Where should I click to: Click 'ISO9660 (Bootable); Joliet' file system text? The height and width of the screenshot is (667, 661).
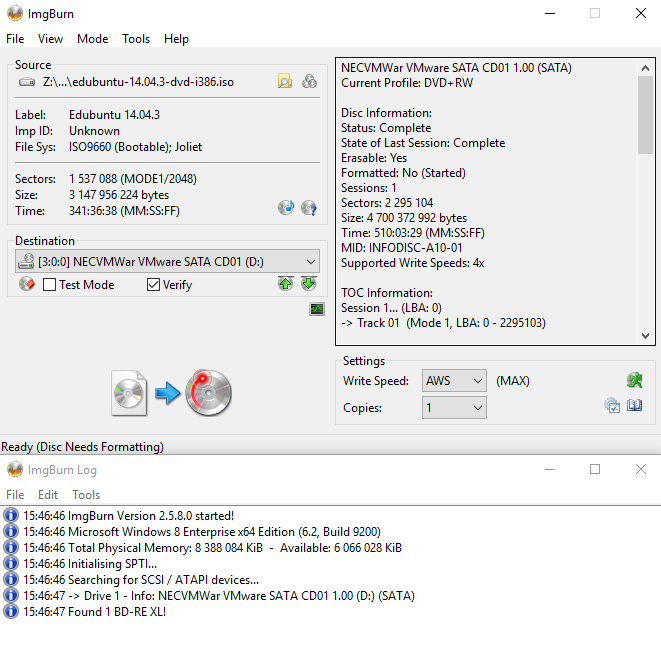click(135, 147)
